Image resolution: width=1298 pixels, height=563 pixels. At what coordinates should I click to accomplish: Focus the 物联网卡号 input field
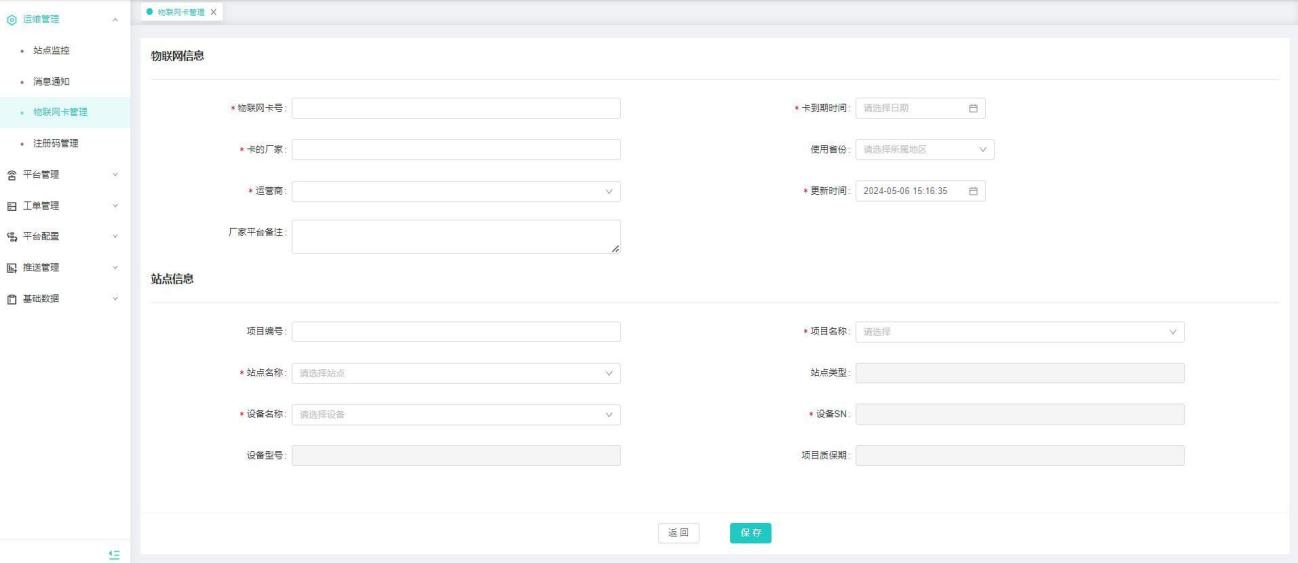click(x=455, y=108)
